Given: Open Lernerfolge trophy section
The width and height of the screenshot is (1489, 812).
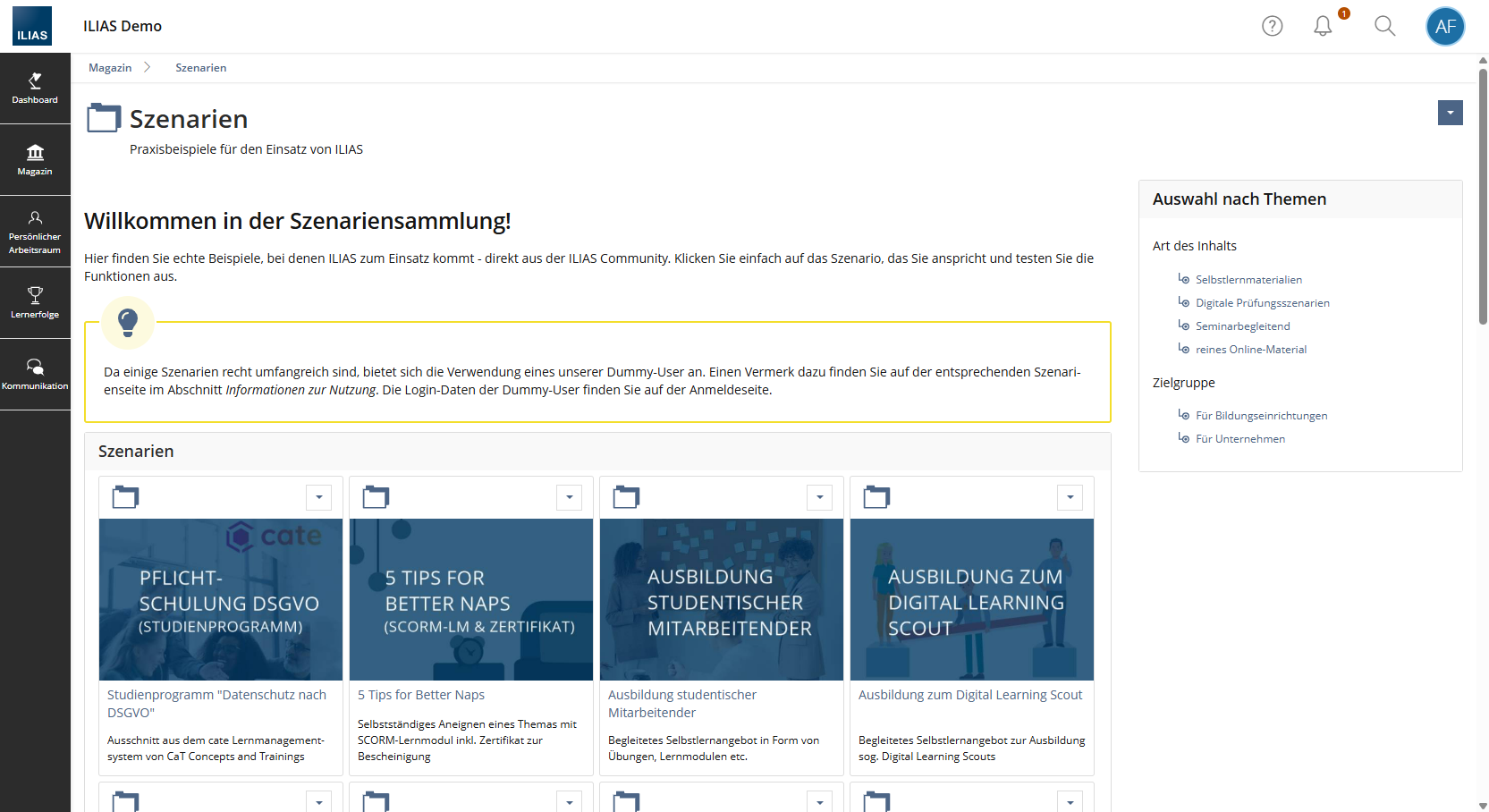Looking at the screenshot, I should pos(35,303).
